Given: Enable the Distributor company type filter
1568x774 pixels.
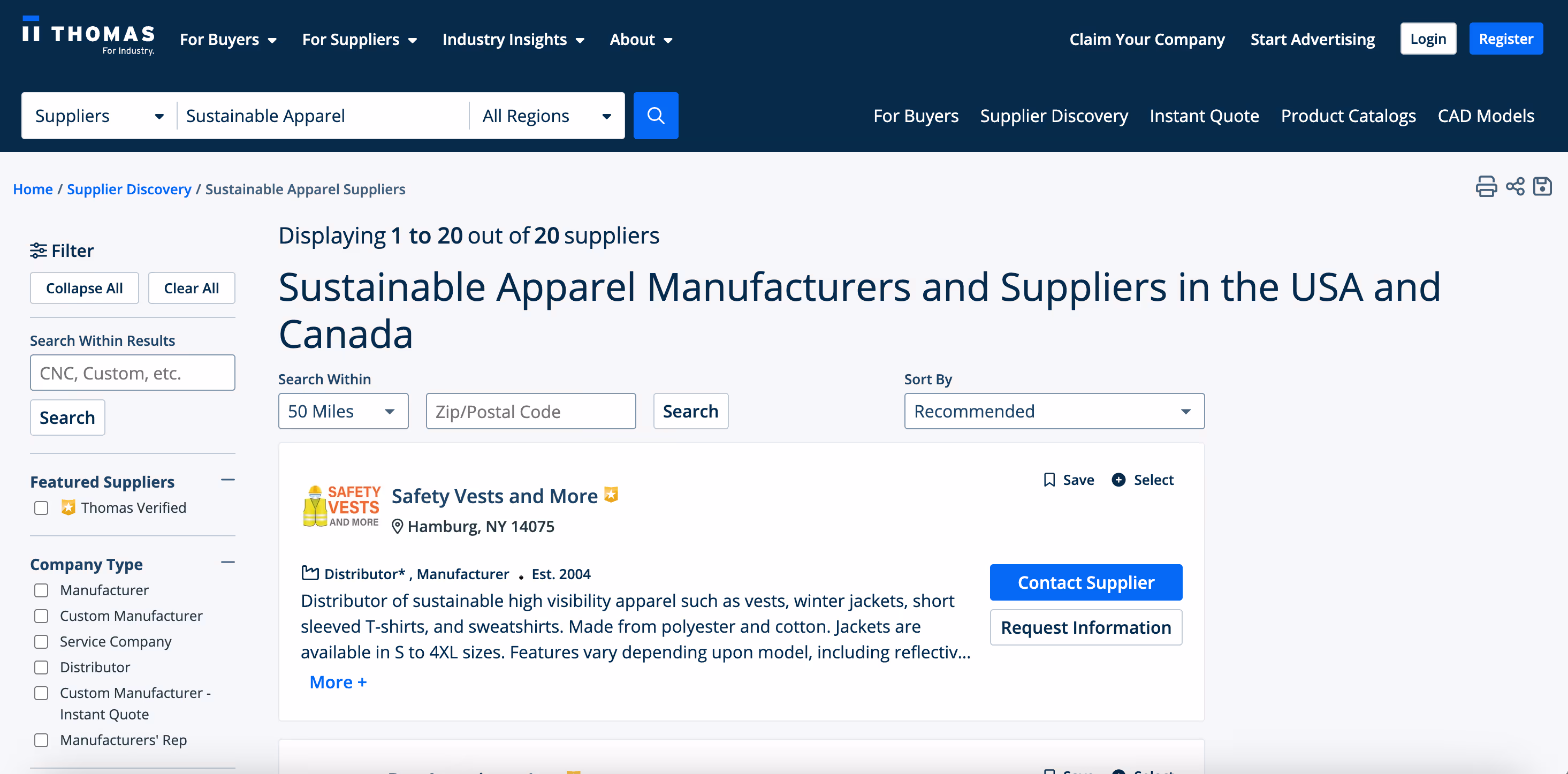Looking at the screenshot, I should [x=41, y=667].
